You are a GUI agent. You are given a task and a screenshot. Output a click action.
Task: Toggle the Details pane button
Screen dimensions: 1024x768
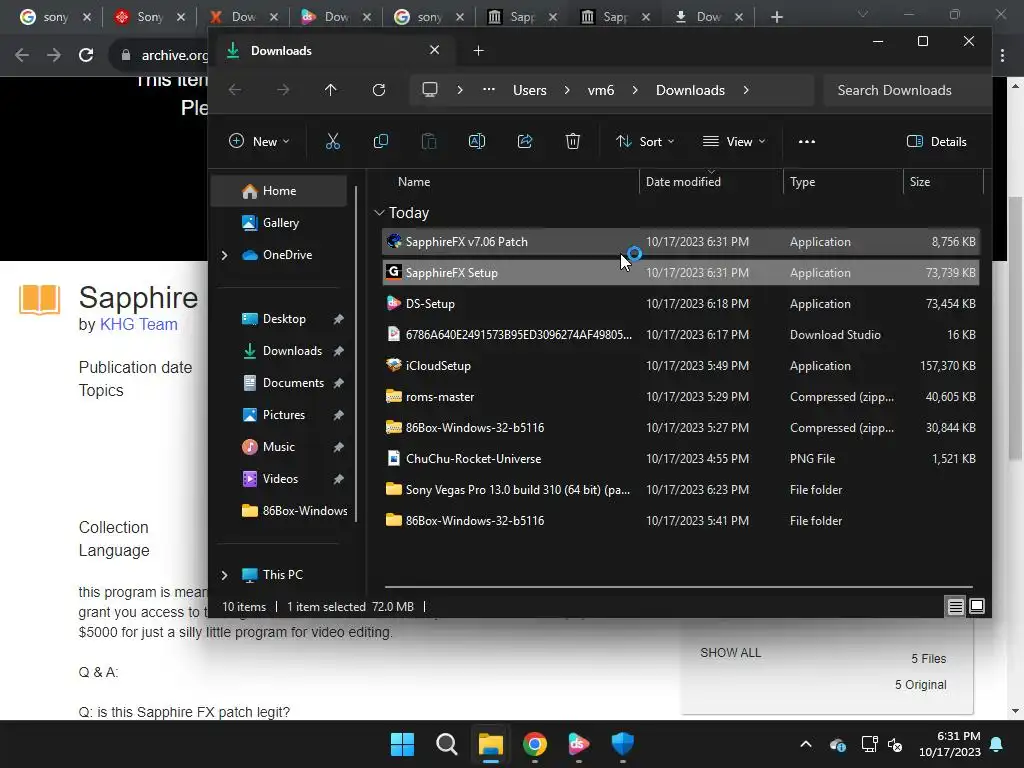point(936,141)
